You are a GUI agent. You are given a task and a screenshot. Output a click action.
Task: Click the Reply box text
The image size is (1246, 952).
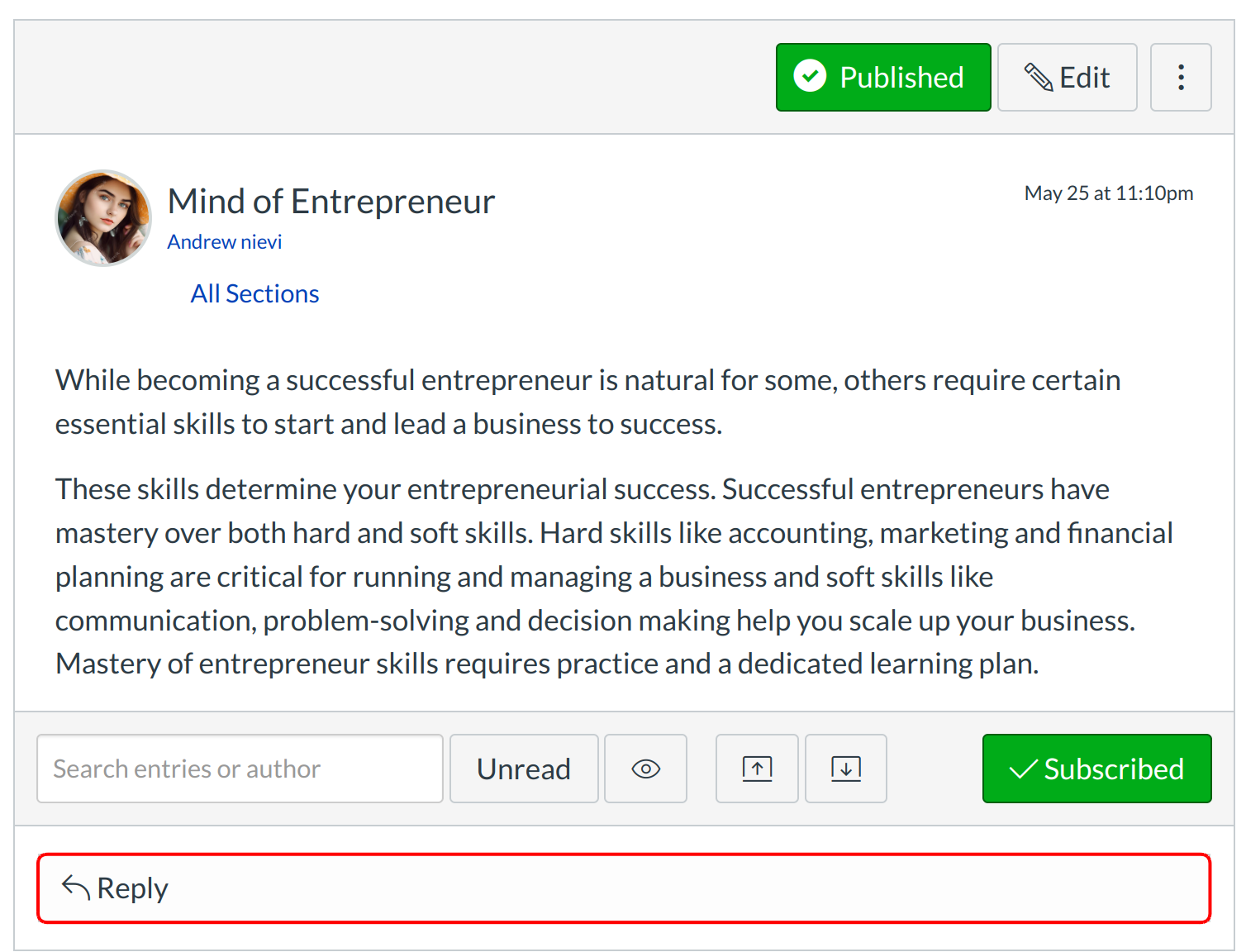(132, 889)
